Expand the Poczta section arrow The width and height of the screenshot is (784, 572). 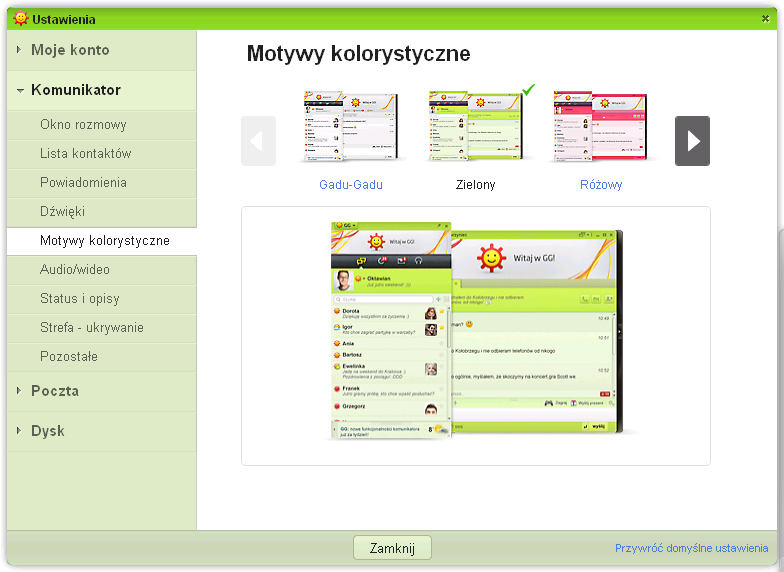(18, 390)
